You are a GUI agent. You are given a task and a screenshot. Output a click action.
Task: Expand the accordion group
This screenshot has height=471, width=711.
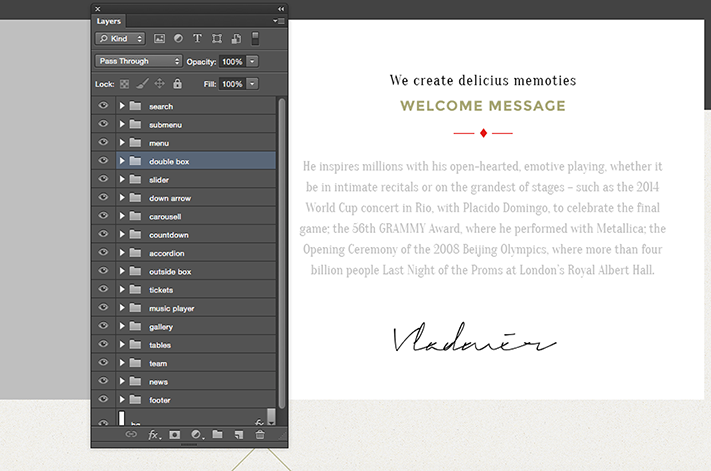[122, 252]
